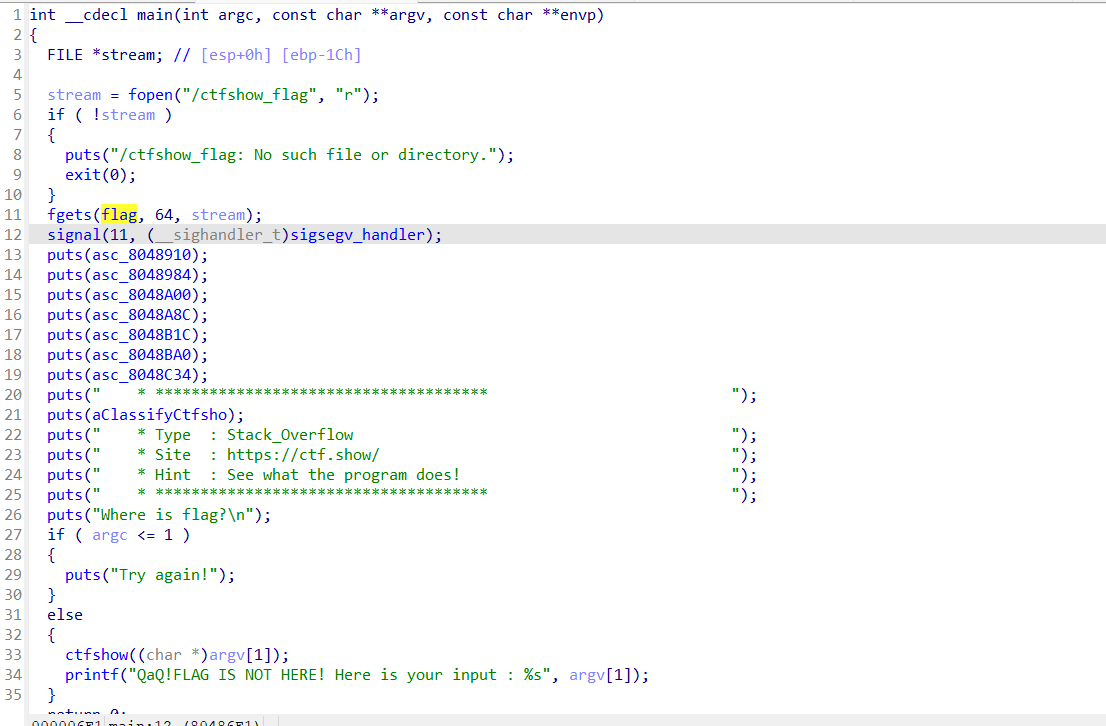Open the aClassifyCtfsho string reference
Image resolution: width=1106 pixels, height=726 pixels.
(163, 415)
